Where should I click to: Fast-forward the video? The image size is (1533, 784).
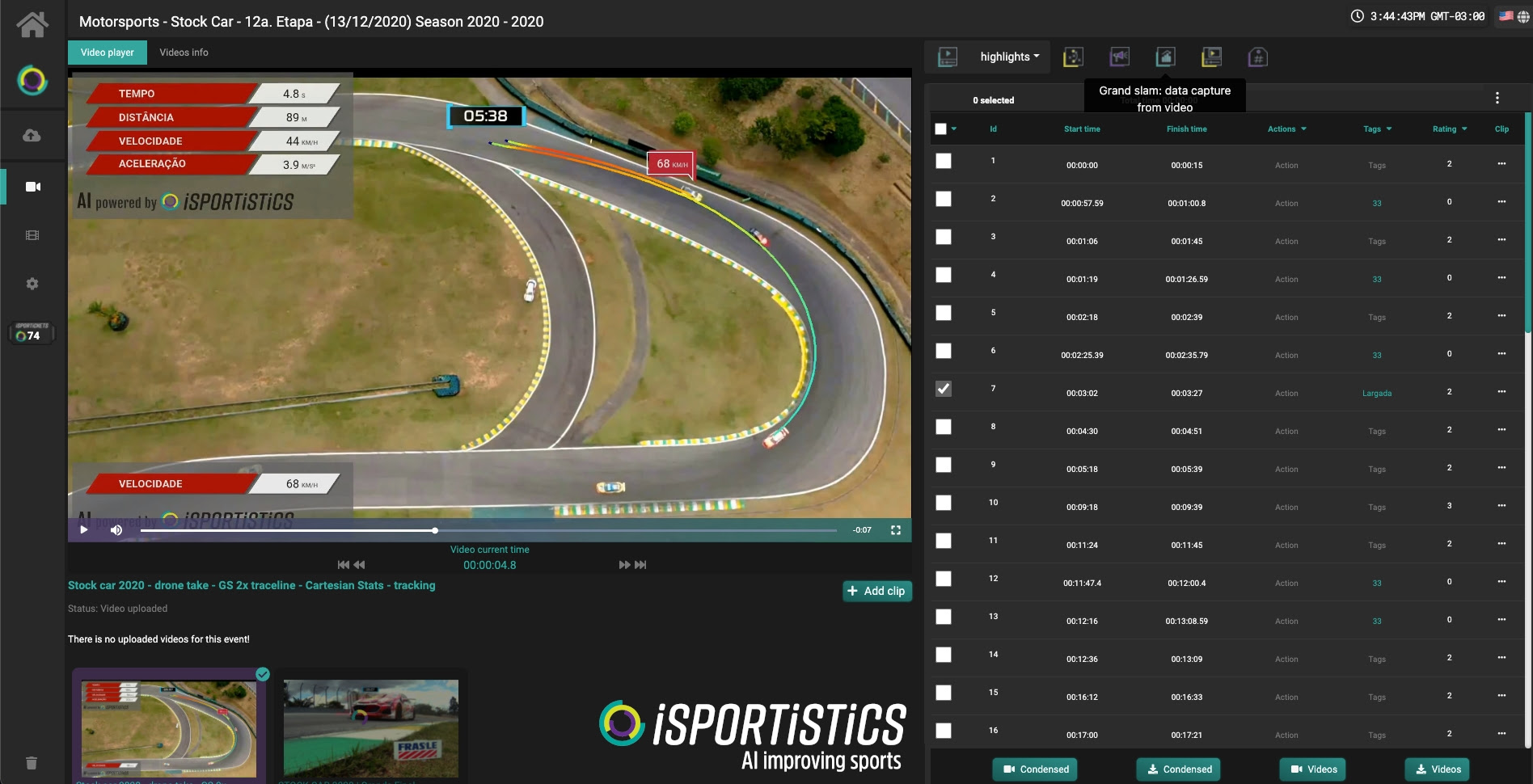pos(624,565)
